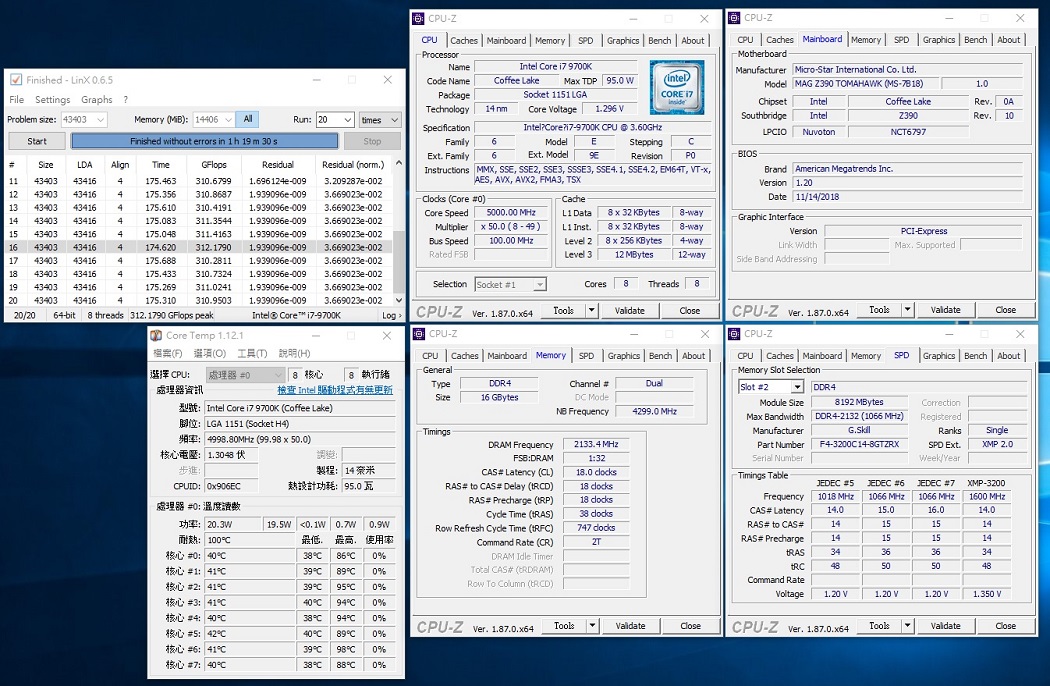Open the File menu in LinX
The height and width of the screenshot is (686, 1050).
(x=17, y=99)
